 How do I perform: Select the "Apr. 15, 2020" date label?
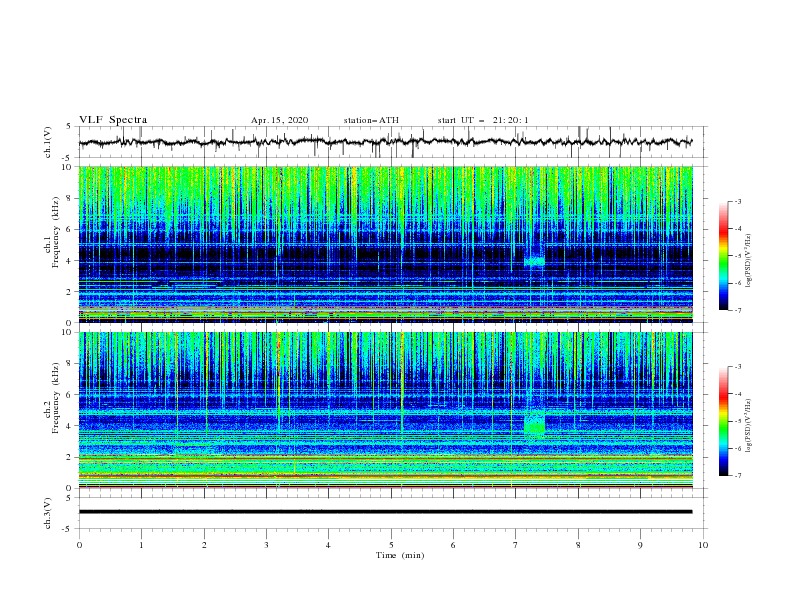pyautogui.click(x=279, y=120)
